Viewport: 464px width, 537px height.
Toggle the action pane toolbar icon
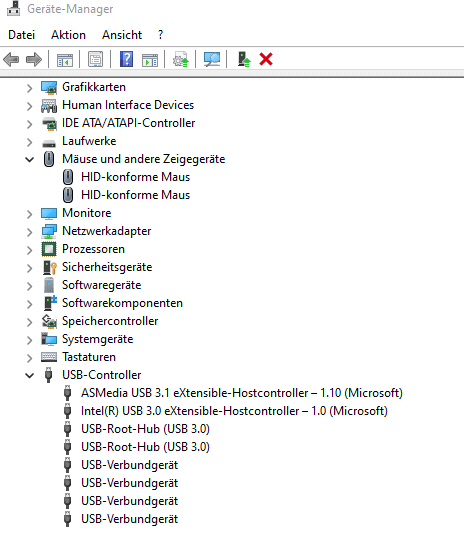point(150,60)
